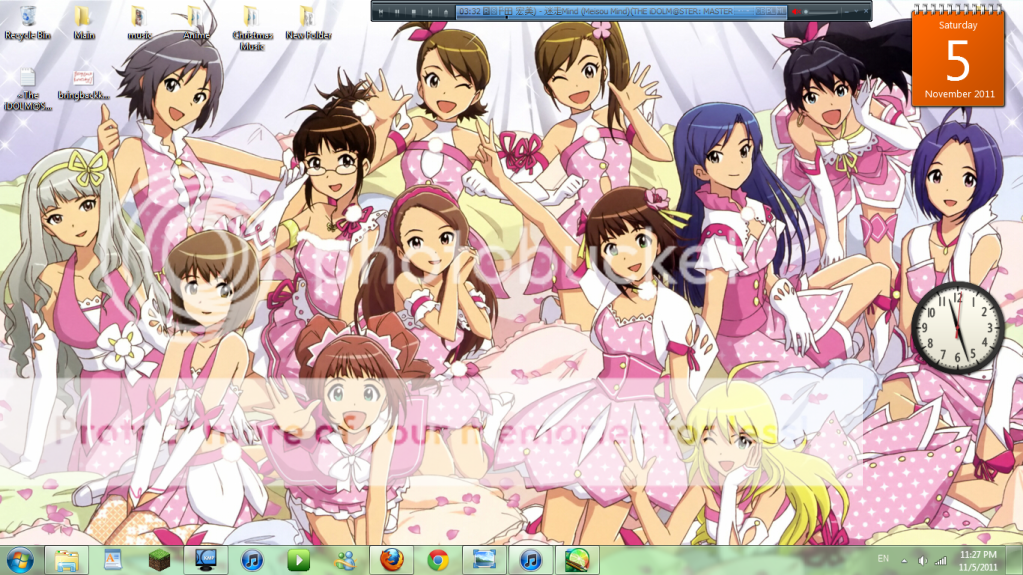Pause playback in the mini player bar
This screenshot has width=1023, height=575.
[x=396, y=11]
